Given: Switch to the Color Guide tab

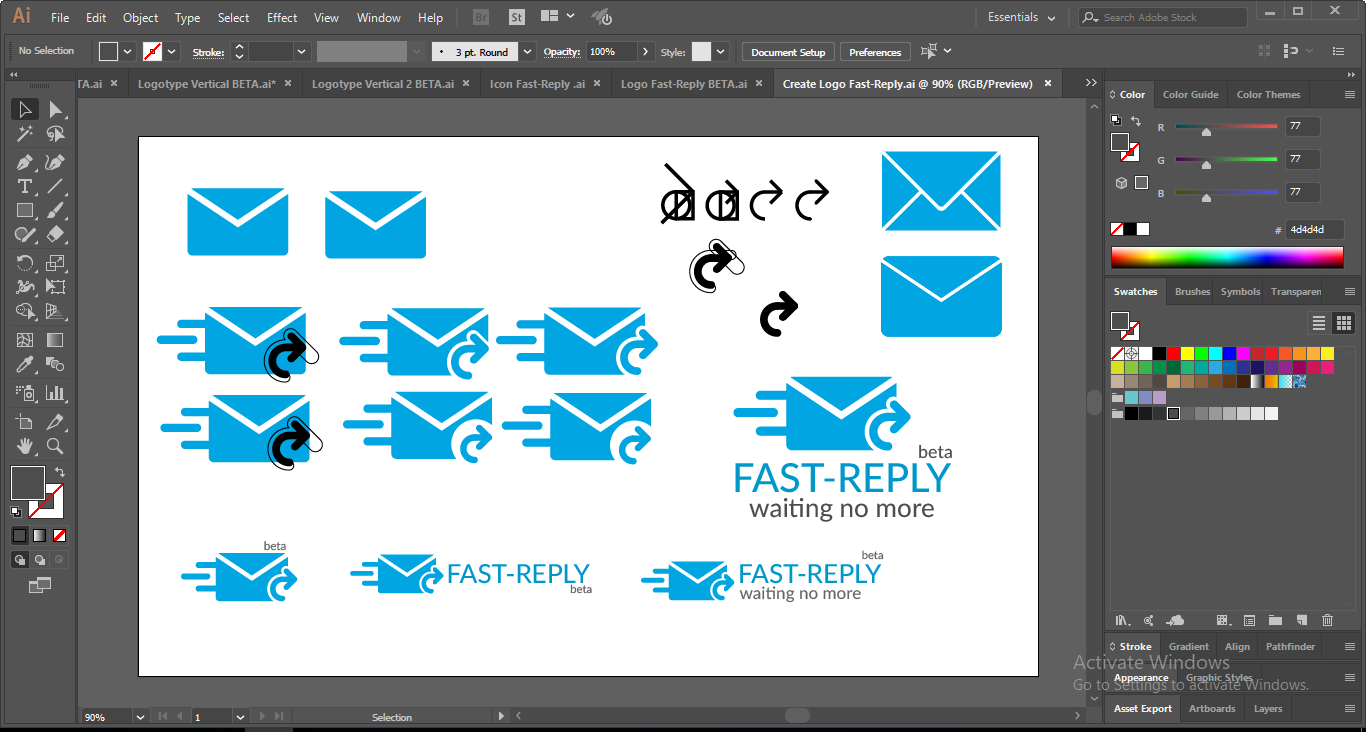Looking at the screenshot, I should (1190, 95).
